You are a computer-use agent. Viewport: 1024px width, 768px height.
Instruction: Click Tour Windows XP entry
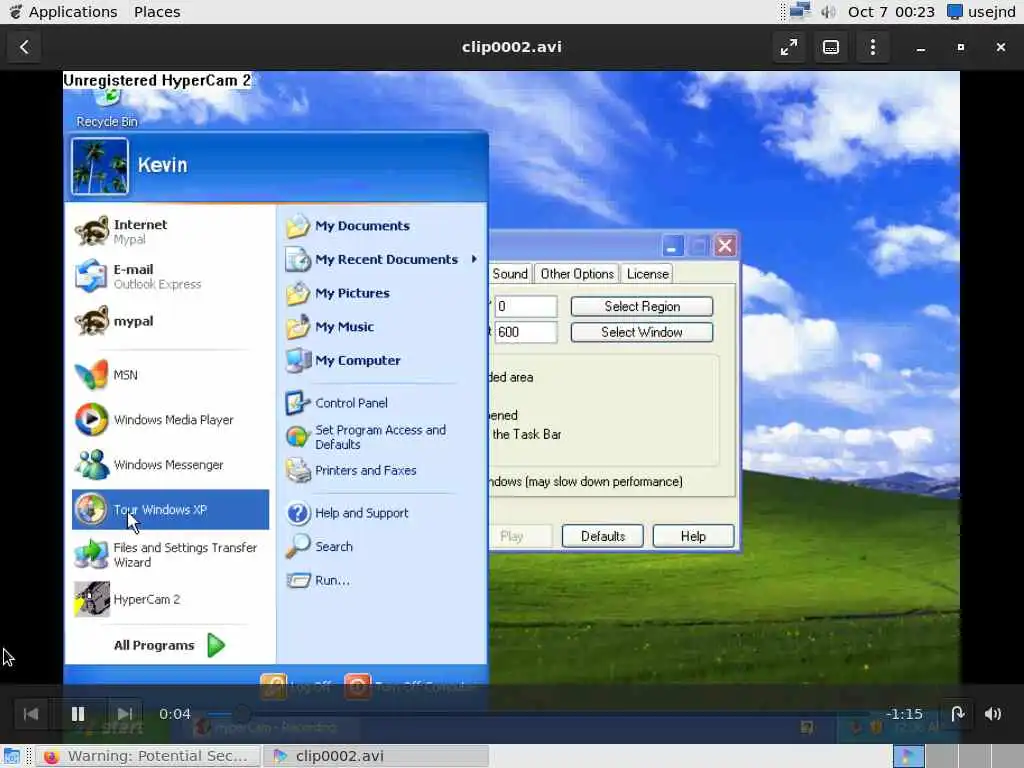coord(170,509)
